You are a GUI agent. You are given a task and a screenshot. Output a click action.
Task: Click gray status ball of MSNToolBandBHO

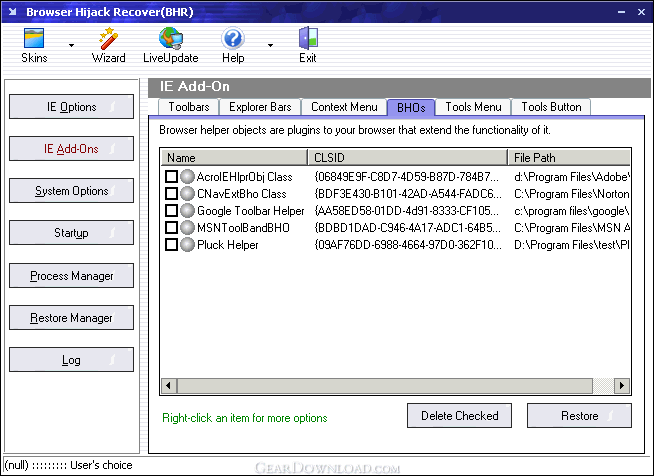click(187, 228)
